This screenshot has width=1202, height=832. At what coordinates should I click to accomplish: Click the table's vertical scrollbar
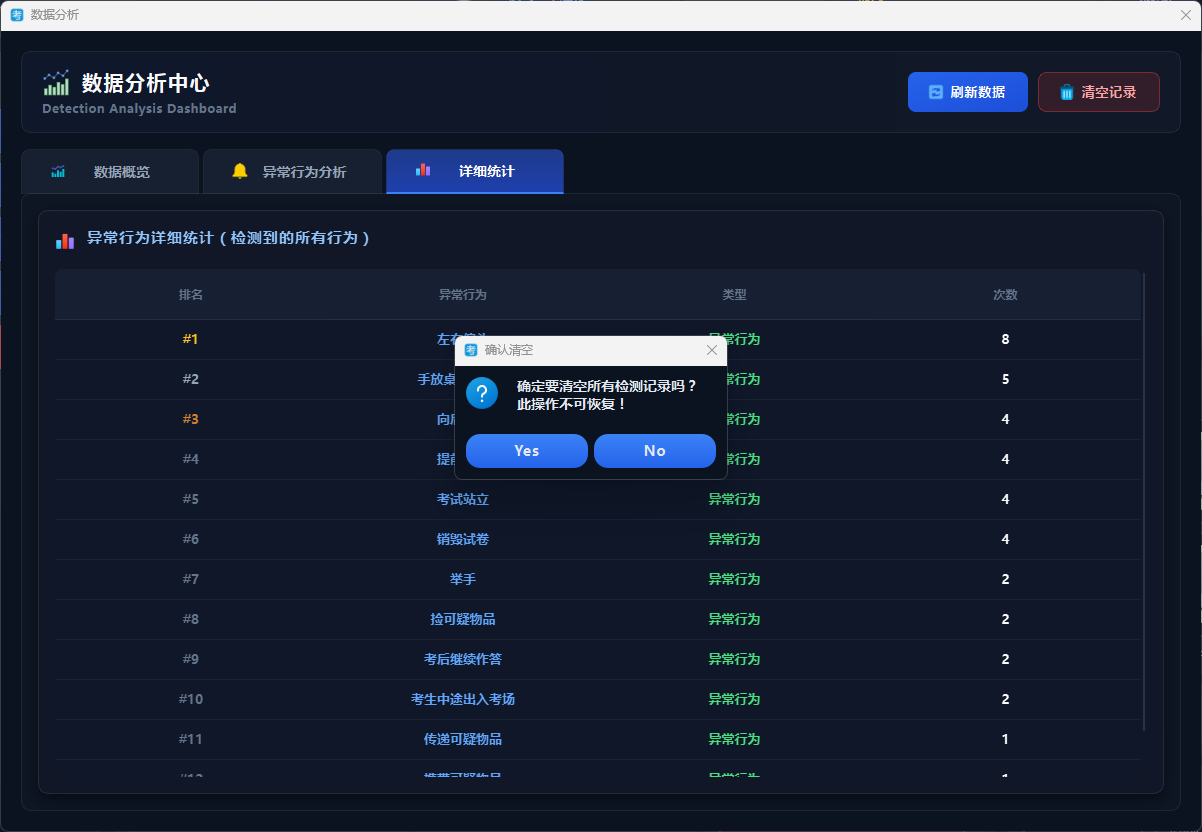click(x=1144, y=500)
